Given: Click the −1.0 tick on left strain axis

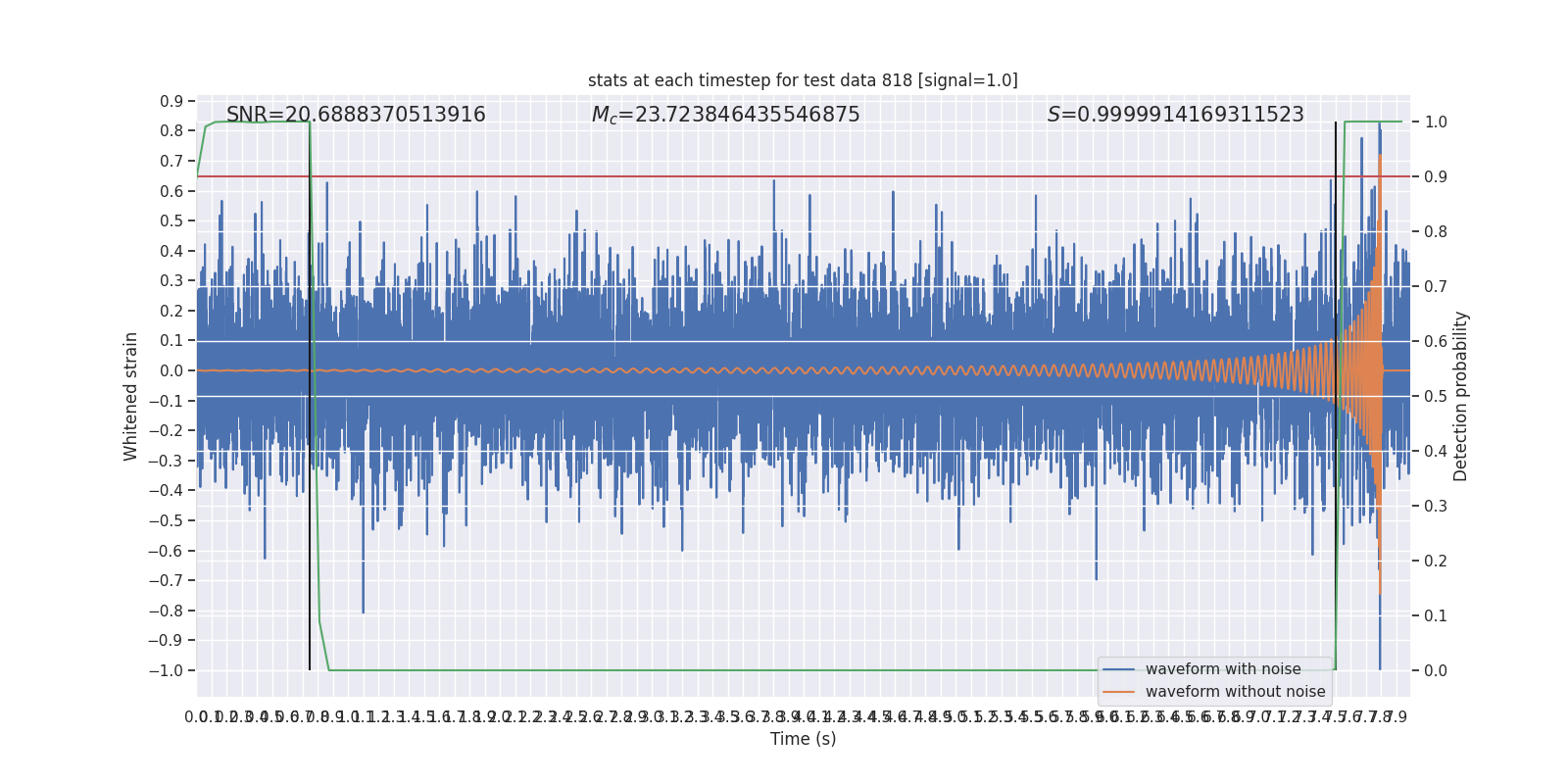Looking at the screenshot, I should [166, 670].
